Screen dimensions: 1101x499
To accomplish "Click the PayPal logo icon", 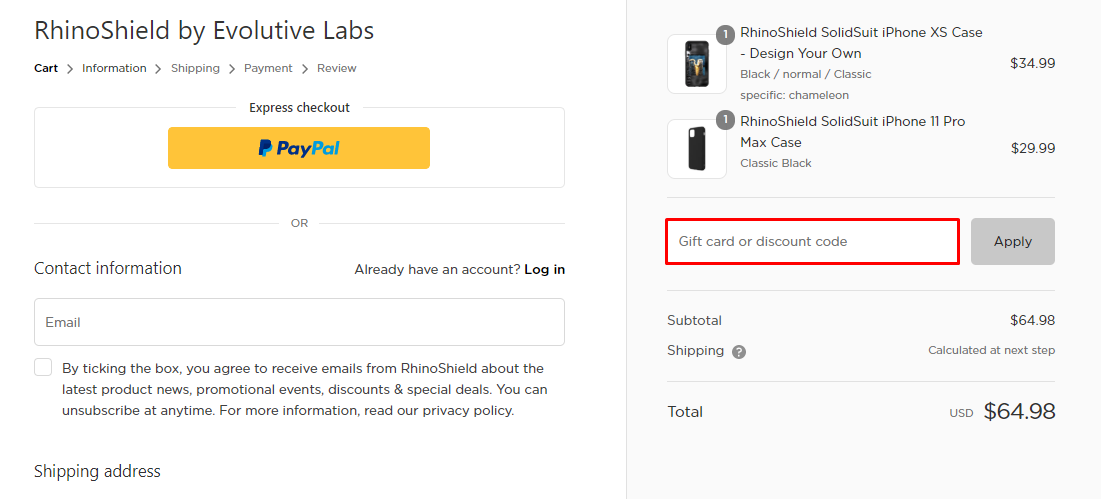I will pos(264,148).
